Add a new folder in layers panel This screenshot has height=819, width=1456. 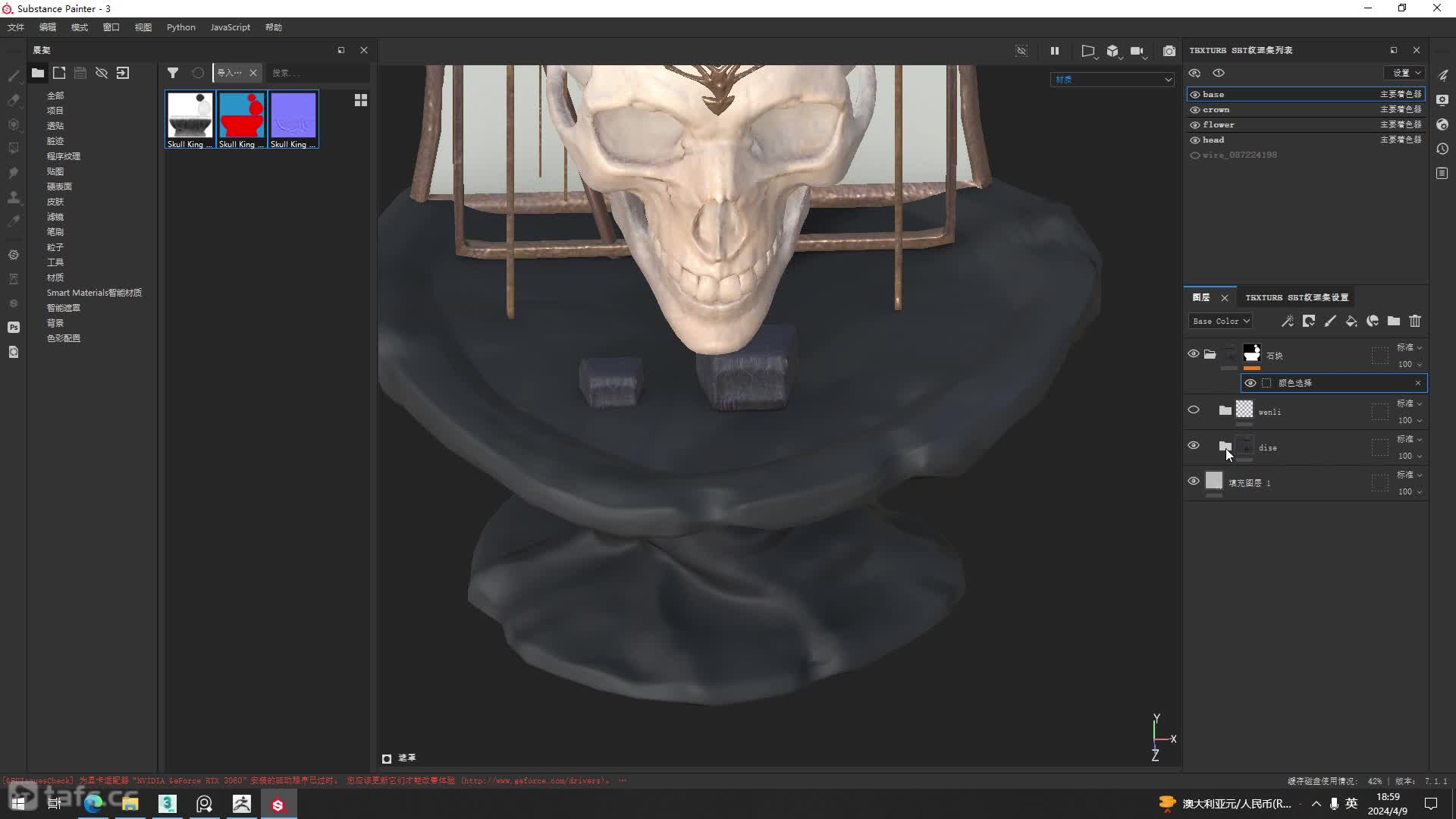1394,322
